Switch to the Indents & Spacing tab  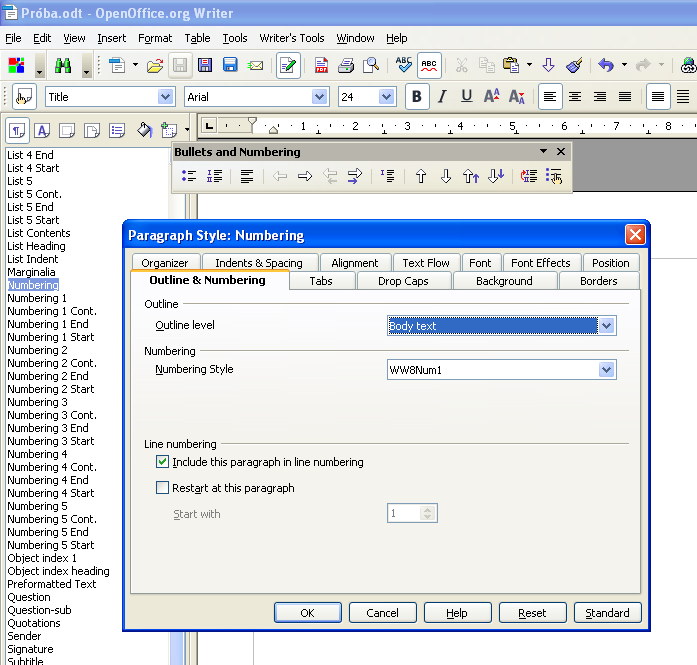point(259,263)
